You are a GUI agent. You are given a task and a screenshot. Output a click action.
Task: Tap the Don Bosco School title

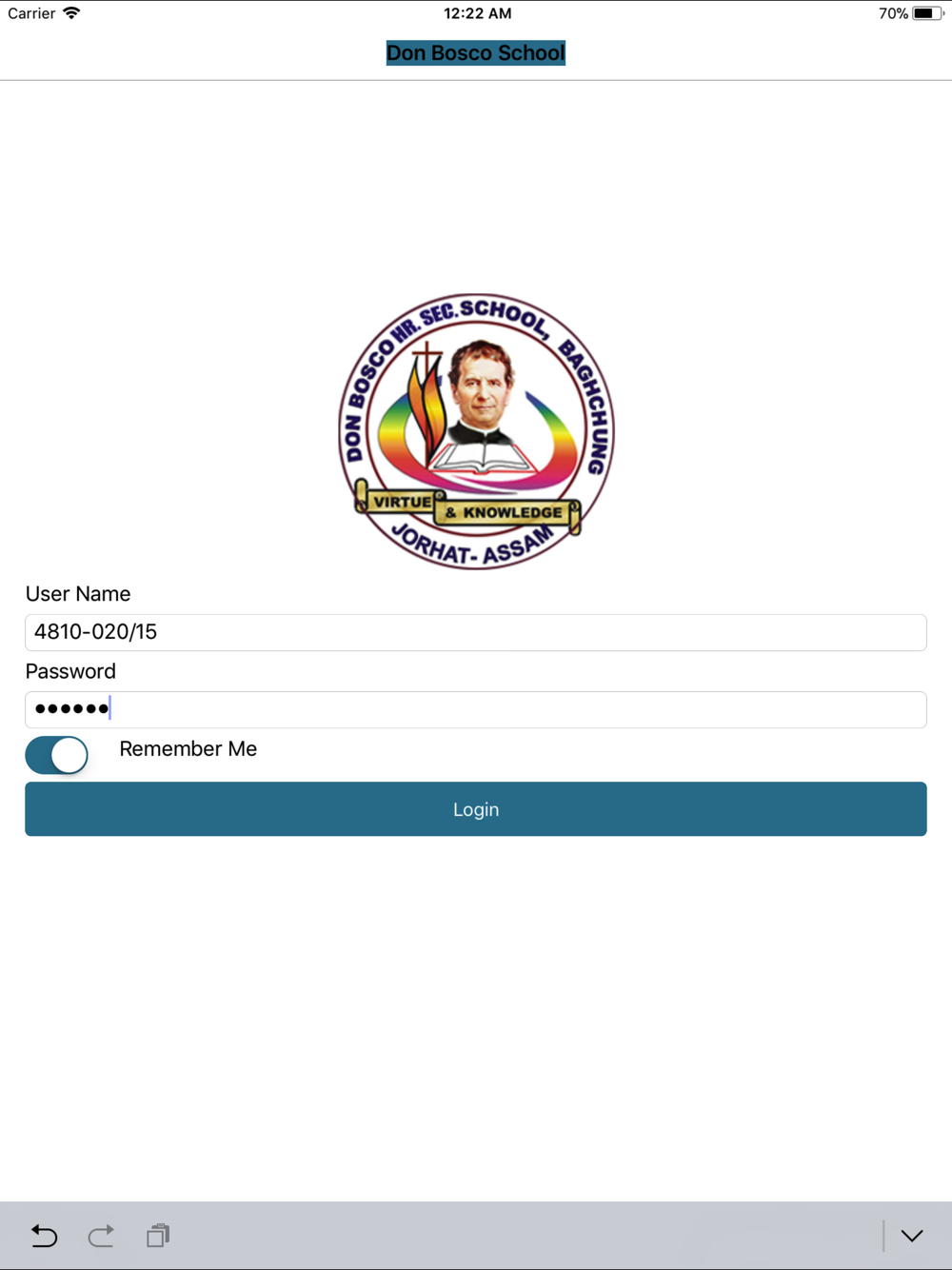coord(476,53)
